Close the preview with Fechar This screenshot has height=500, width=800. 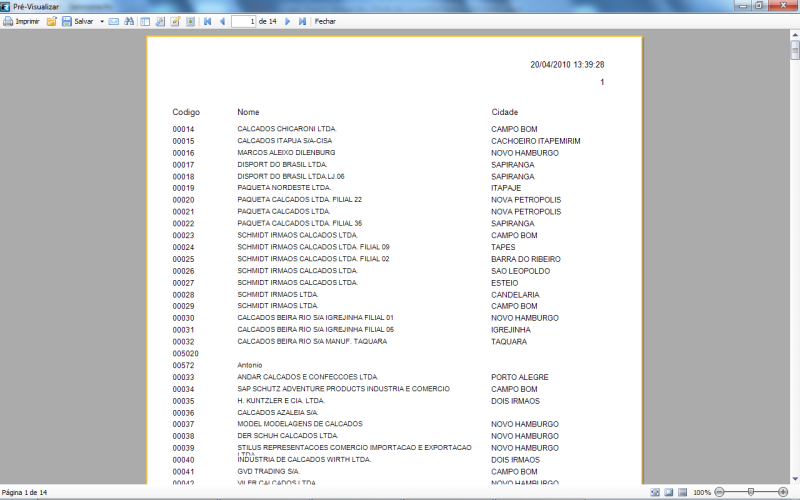click(x=325, y=21)
